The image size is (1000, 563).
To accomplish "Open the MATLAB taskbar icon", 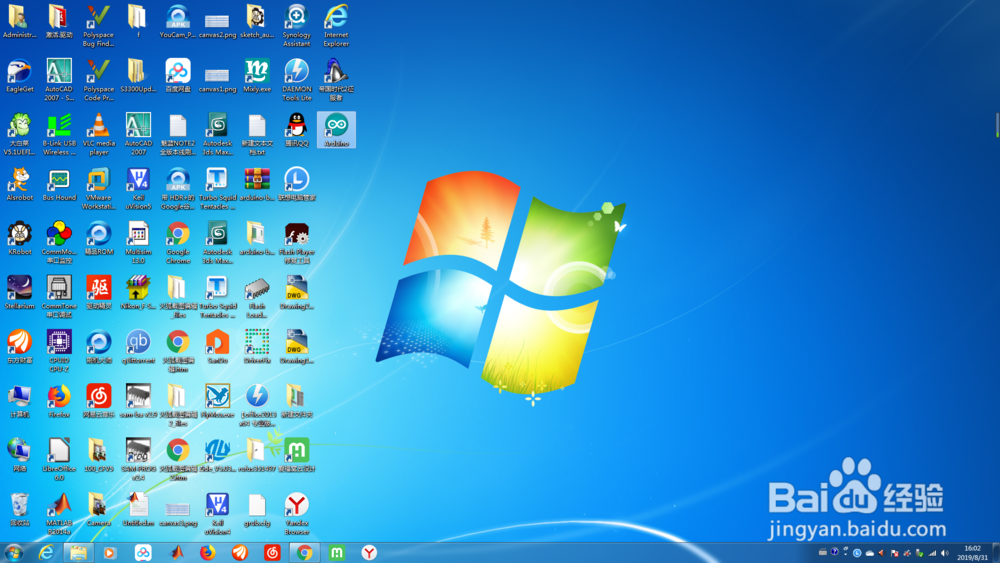I will pyautogui.click(x=177, y=553).
